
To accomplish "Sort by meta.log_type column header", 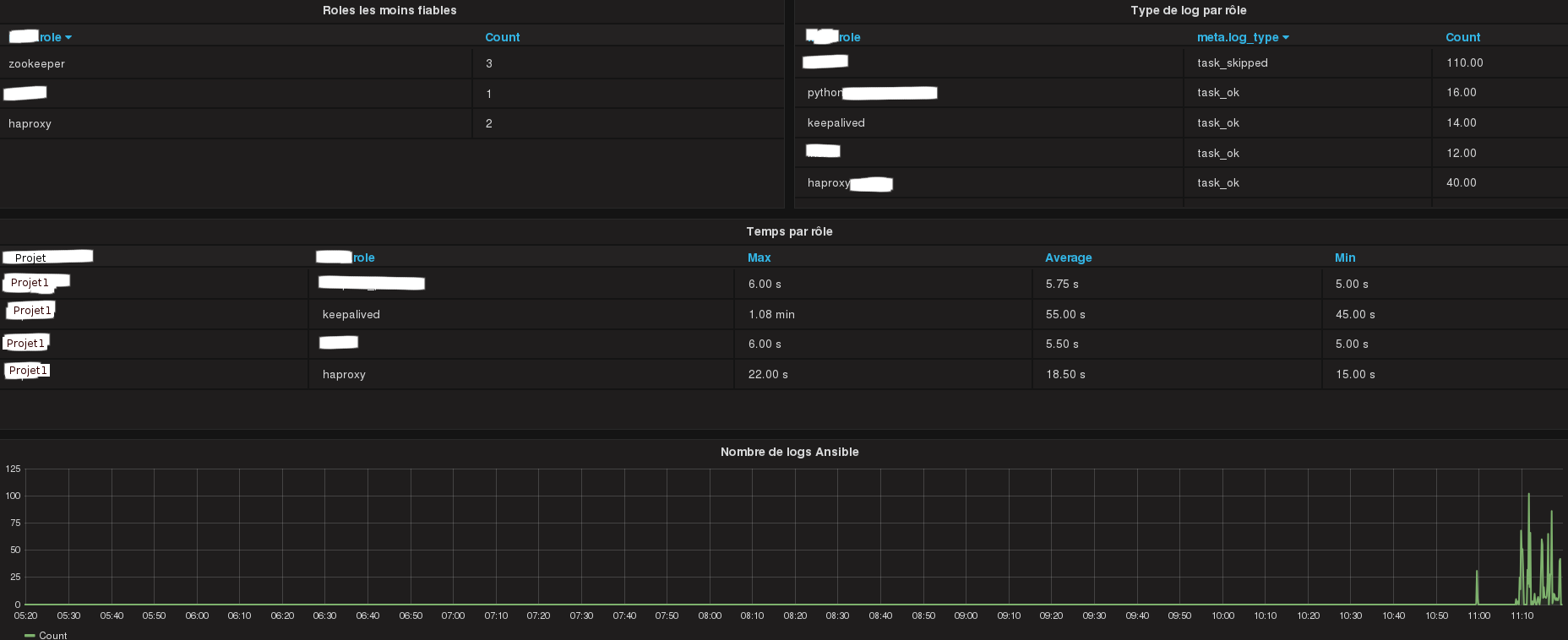I will (1243, 37).
